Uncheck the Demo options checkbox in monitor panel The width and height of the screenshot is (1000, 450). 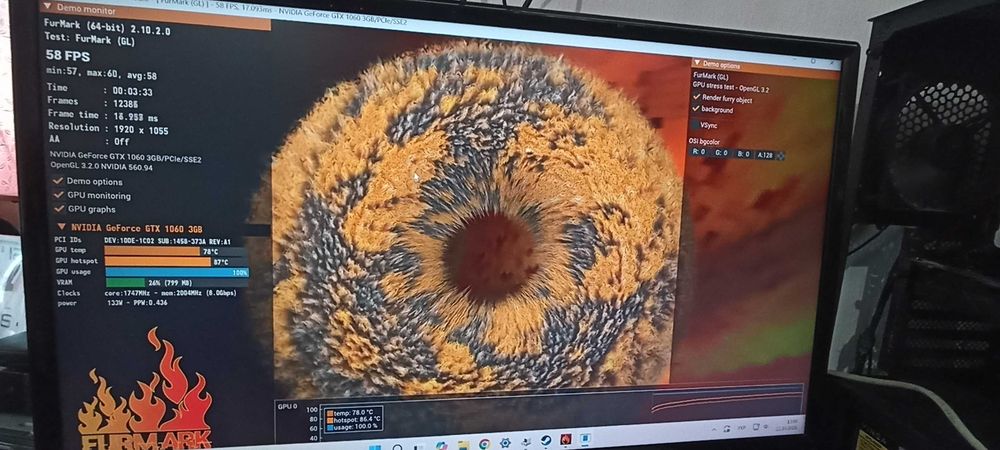(59, 182)
